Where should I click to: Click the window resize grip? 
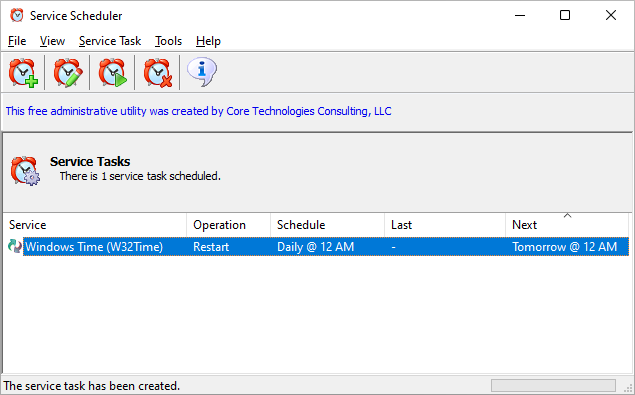pos(628,388)
